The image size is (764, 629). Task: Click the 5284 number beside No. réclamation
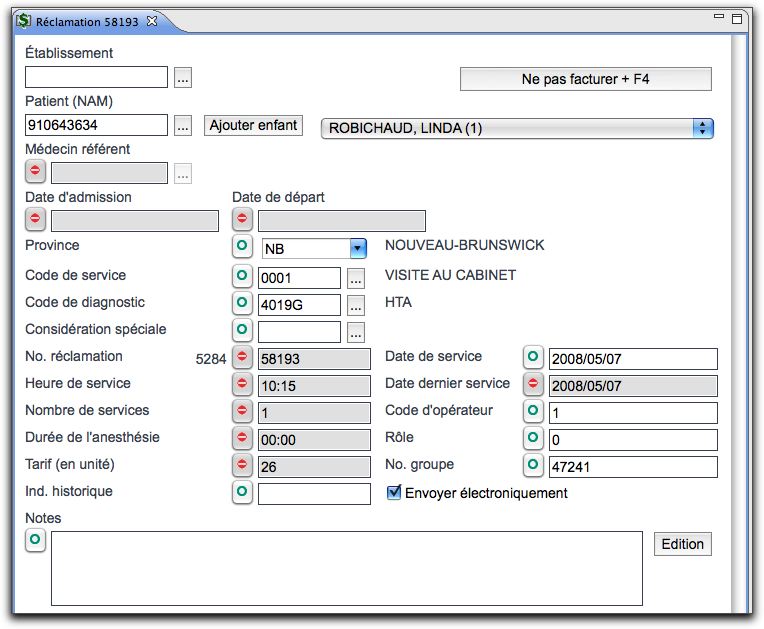coord(210,360)
